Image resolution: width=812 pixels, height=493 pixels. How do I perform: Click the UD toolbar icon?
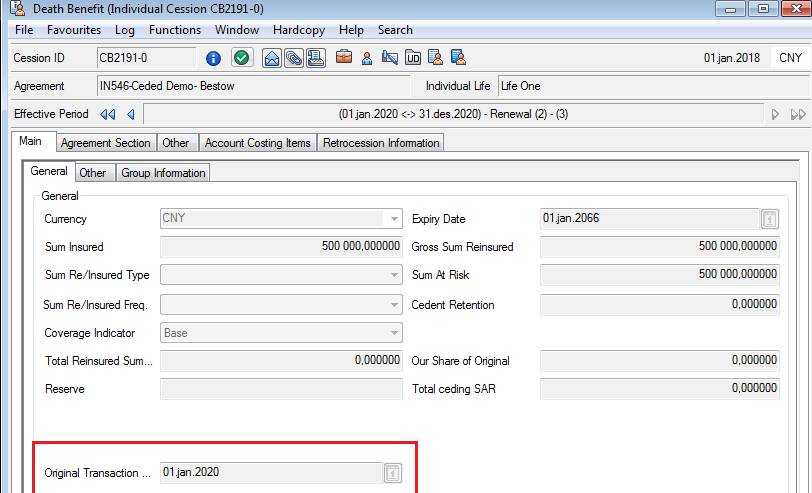411,58
